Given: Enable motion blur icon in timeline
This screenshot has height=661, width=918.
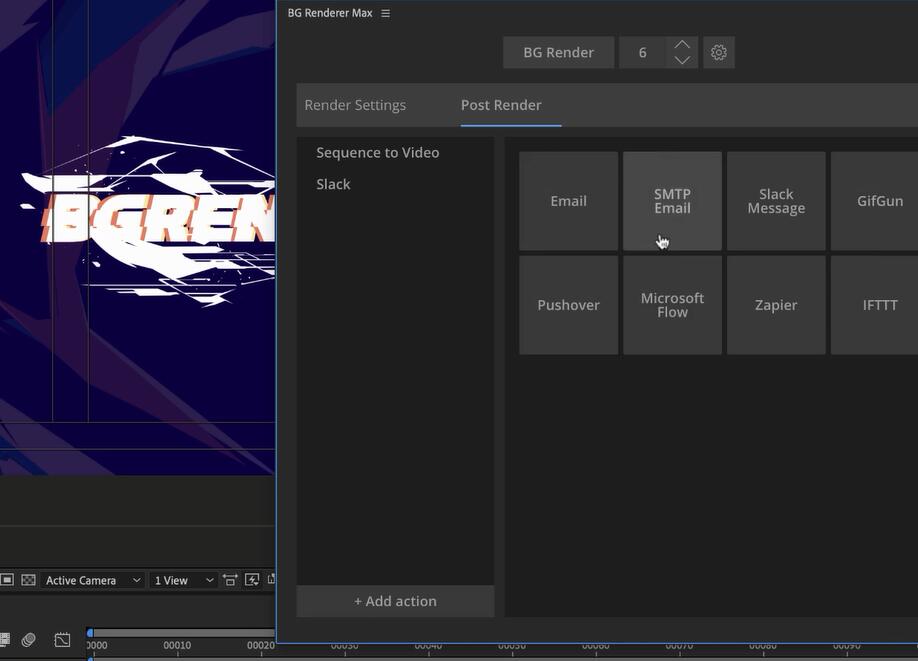Looking at the screenshot, I should pos(29,640).
